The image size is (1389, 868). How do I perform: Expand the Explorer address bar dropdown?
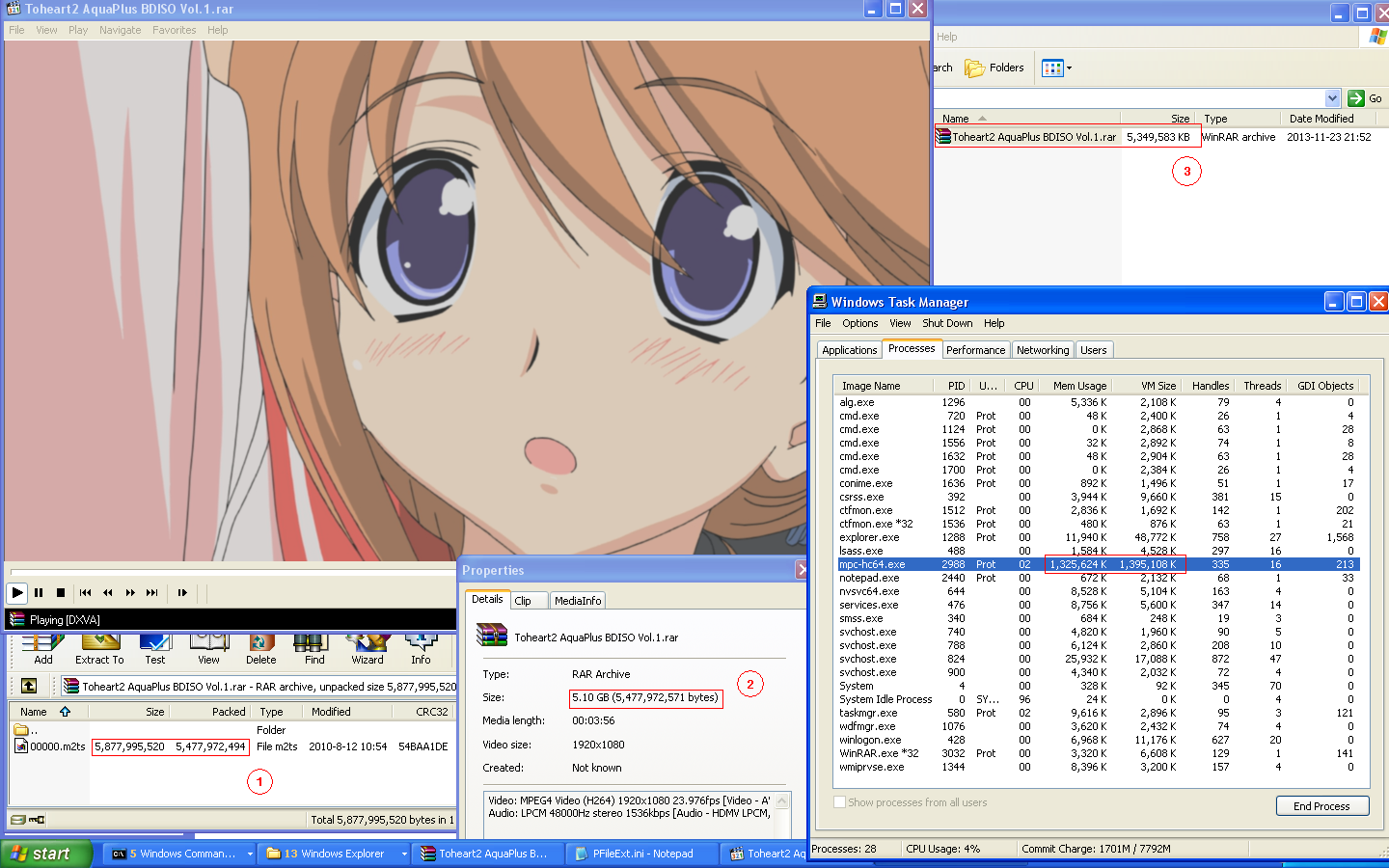(x=1332, y=98)
